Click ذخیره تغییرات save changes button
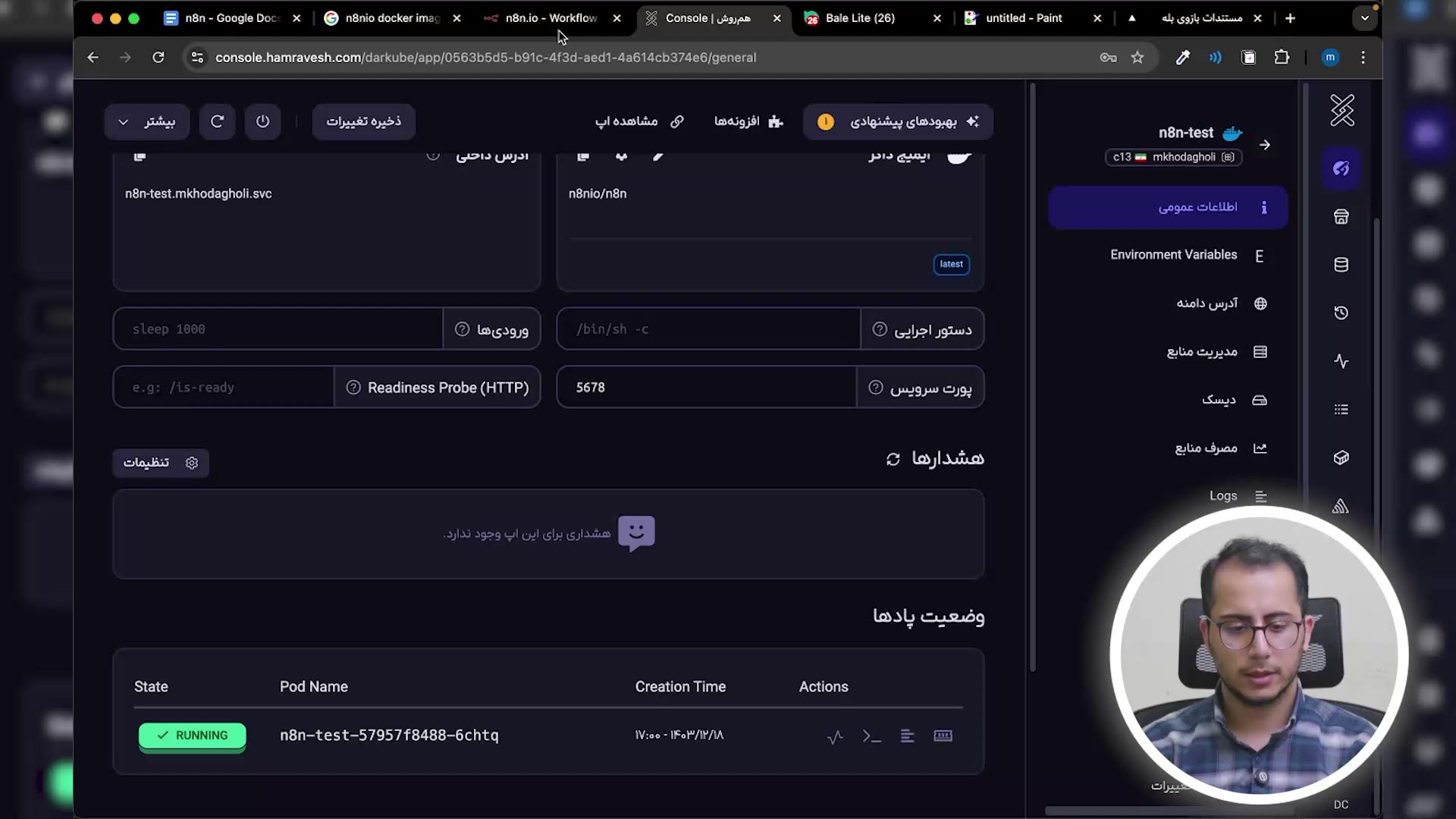The width and height of the screenshot is (1456, 819). click(x=364, y=121)
